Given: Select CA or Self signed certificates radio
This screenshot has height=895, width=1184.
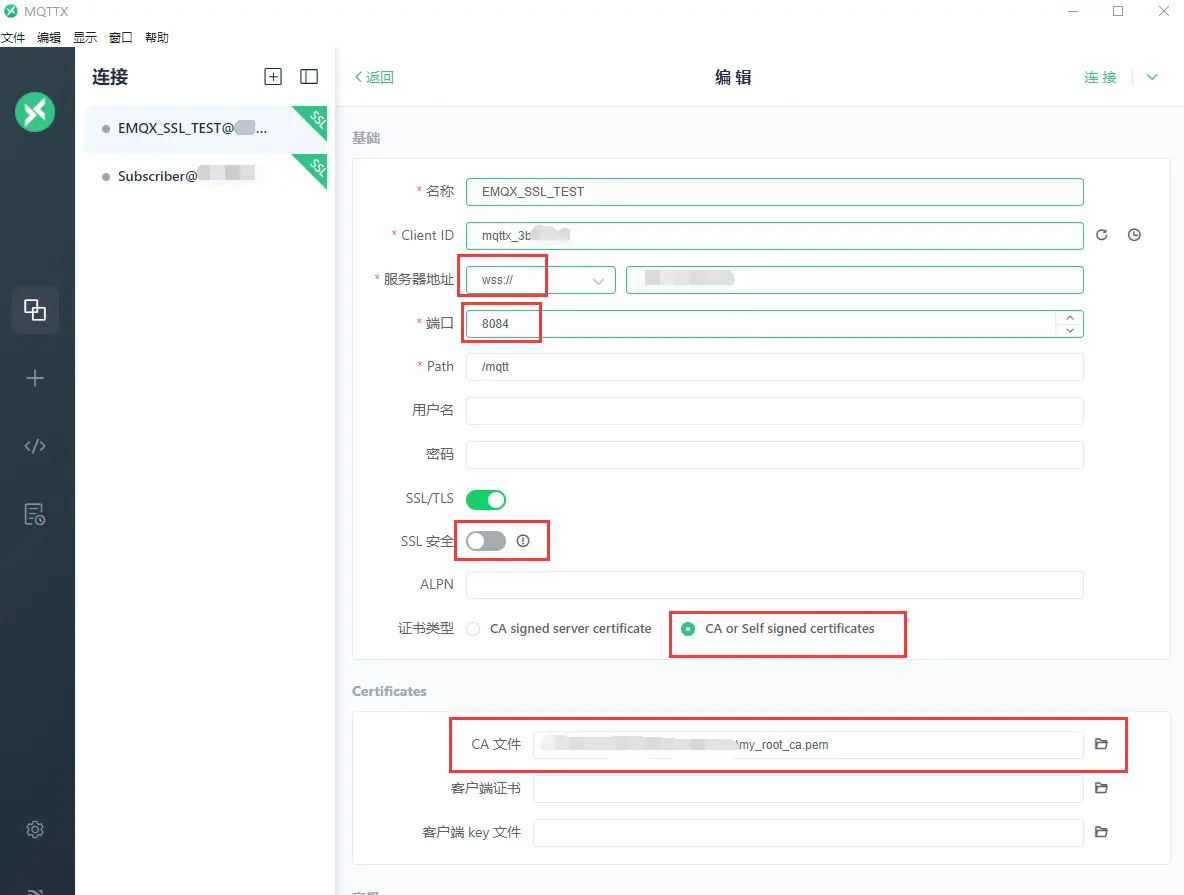Looking at the screenshot, I should [x=688, y=628].
